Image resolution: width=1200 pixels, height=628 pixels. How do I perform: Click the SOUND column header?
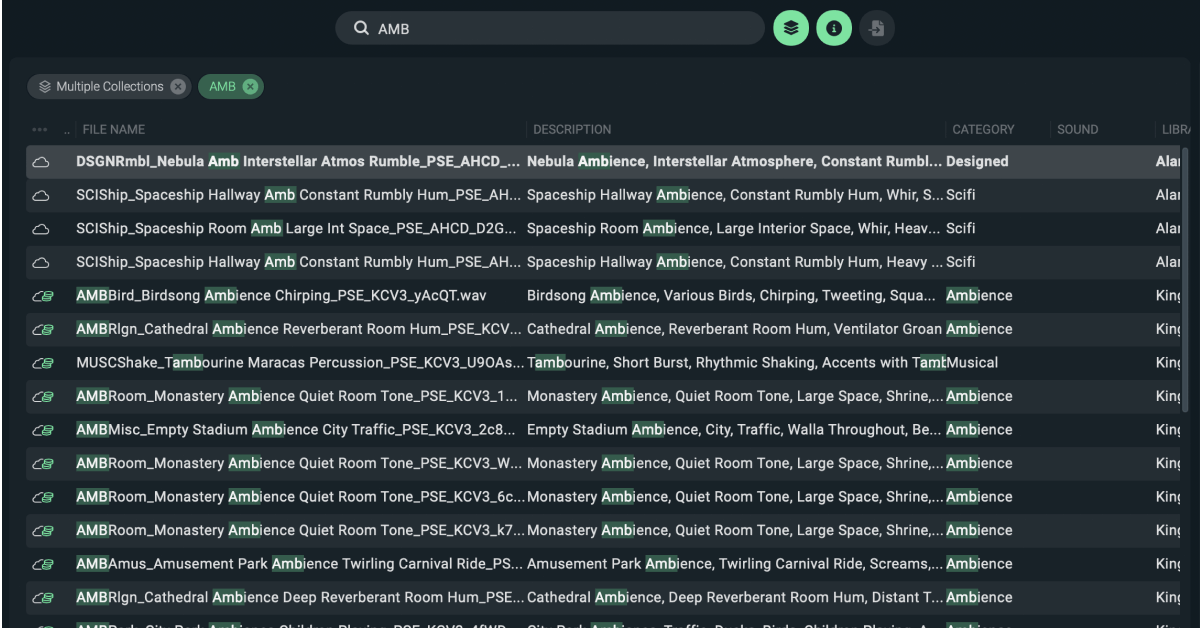[x=1077, y=129]
